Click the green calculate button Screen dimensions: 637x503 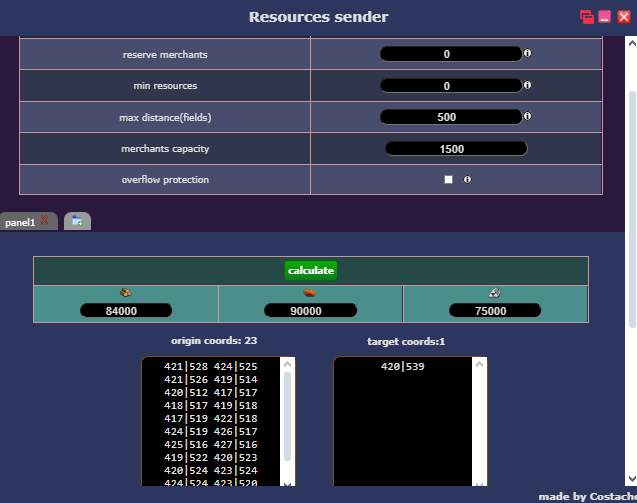click(x=311, y=271)
